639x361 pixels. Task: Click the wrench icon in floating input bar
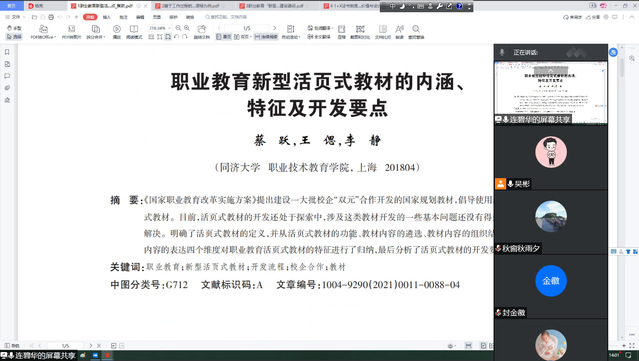point(439,6)
